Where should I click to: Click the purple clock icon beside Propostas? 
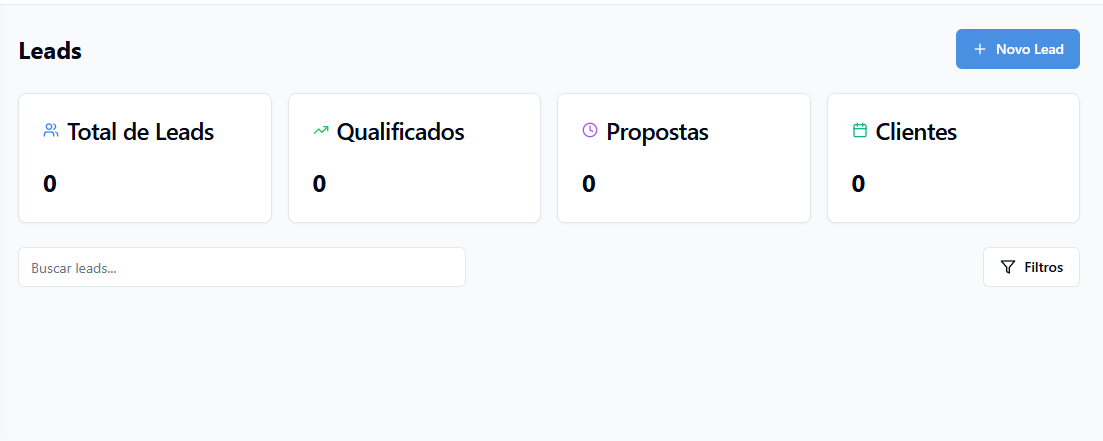(589, 130)
